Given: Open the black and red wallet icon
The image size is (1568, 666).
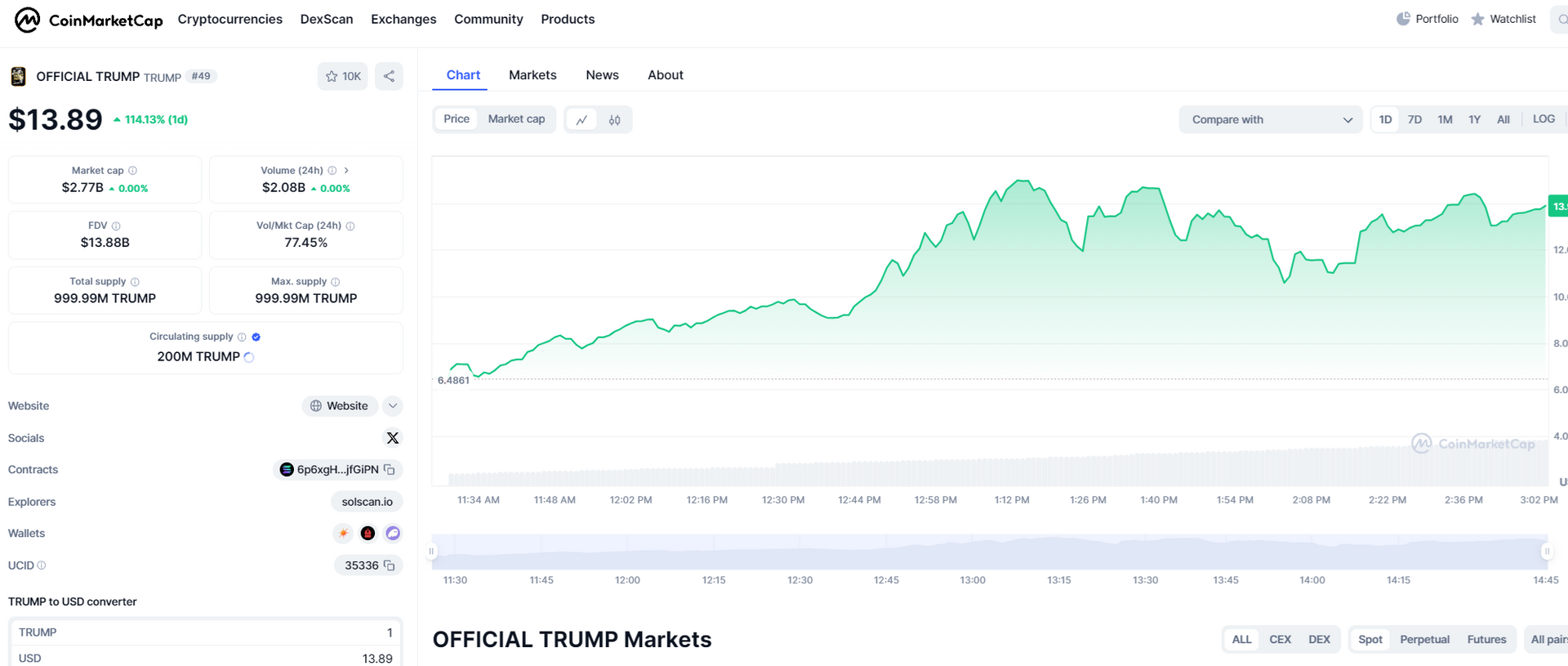Looking at the screenshot, I should 368,533.
